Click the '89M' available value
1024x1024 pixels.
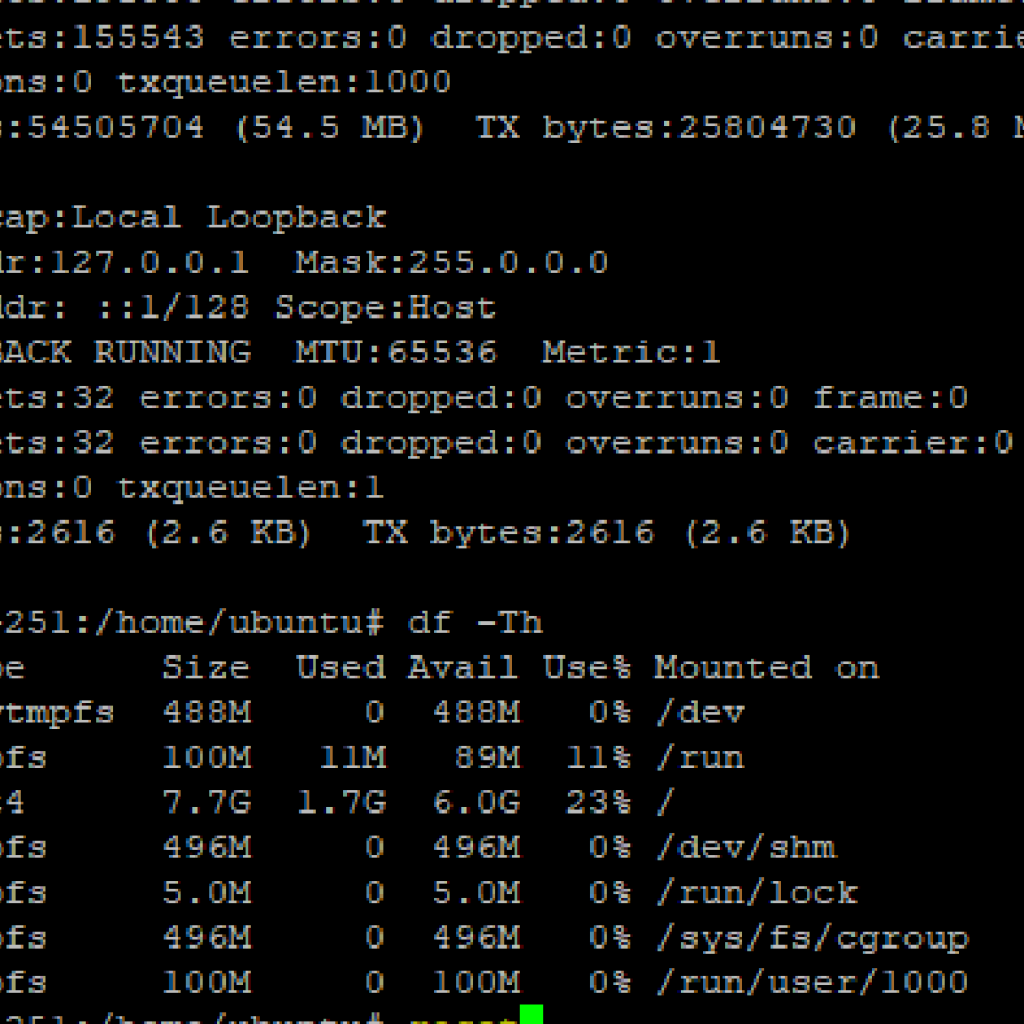488,758
